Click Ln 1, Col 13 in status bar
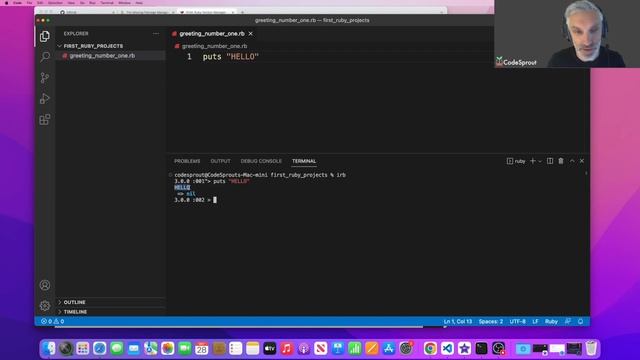640x360 pixels. click(458, 322)
